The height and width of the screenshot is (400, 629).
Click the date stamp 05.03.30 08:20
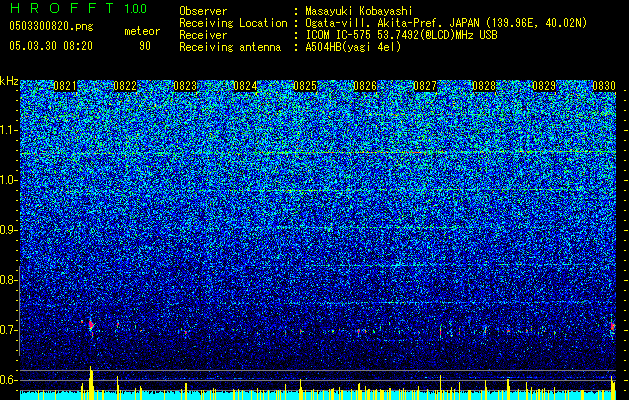coord(51,46)
